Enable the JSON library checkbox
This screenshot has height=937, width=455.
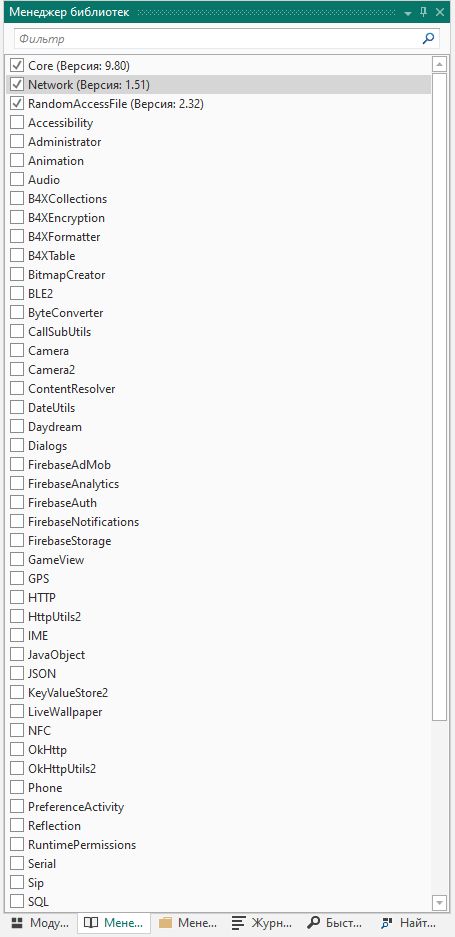pyautogui.click(x=17, y=673)
